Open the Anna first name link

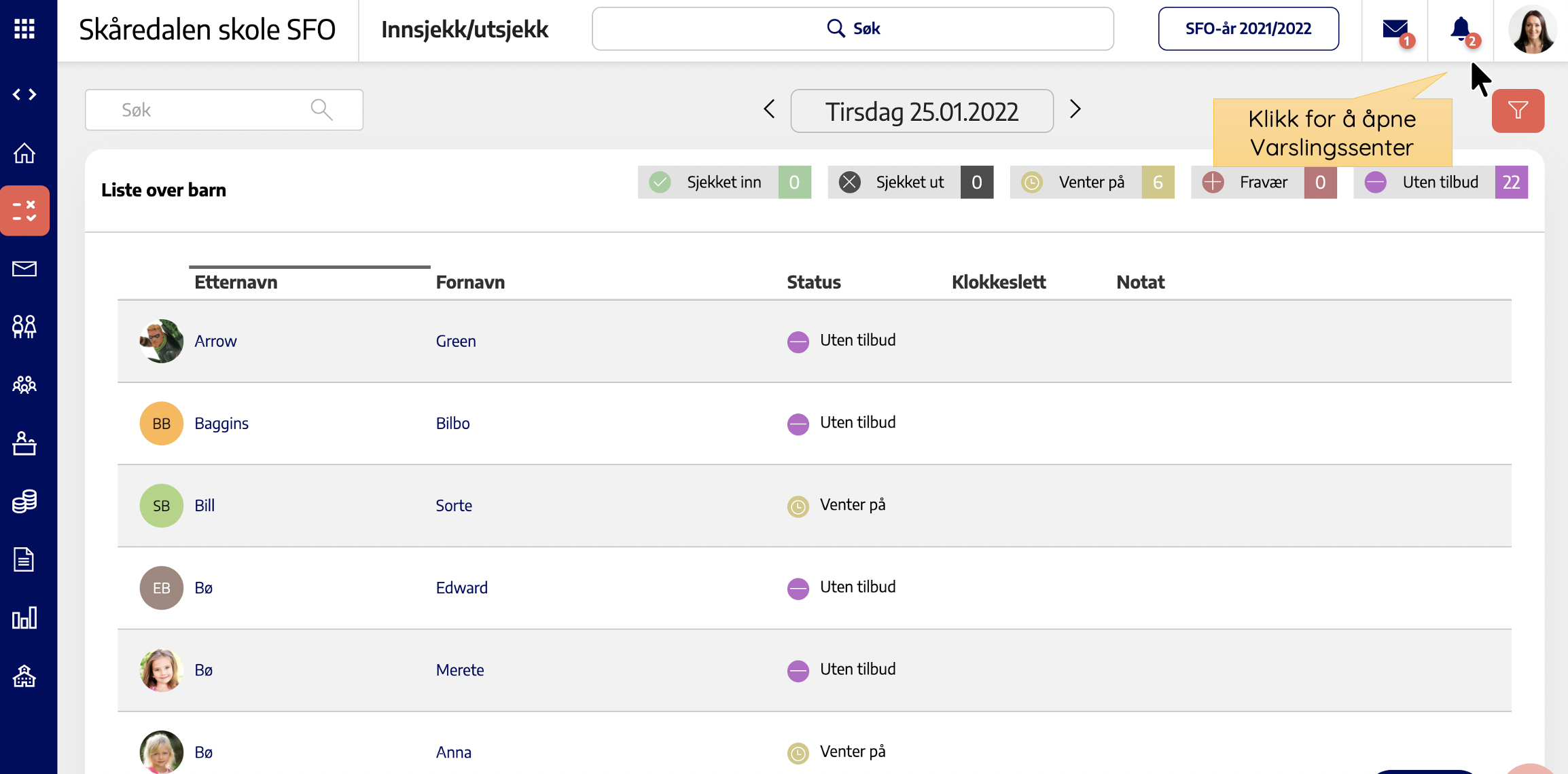453,752
